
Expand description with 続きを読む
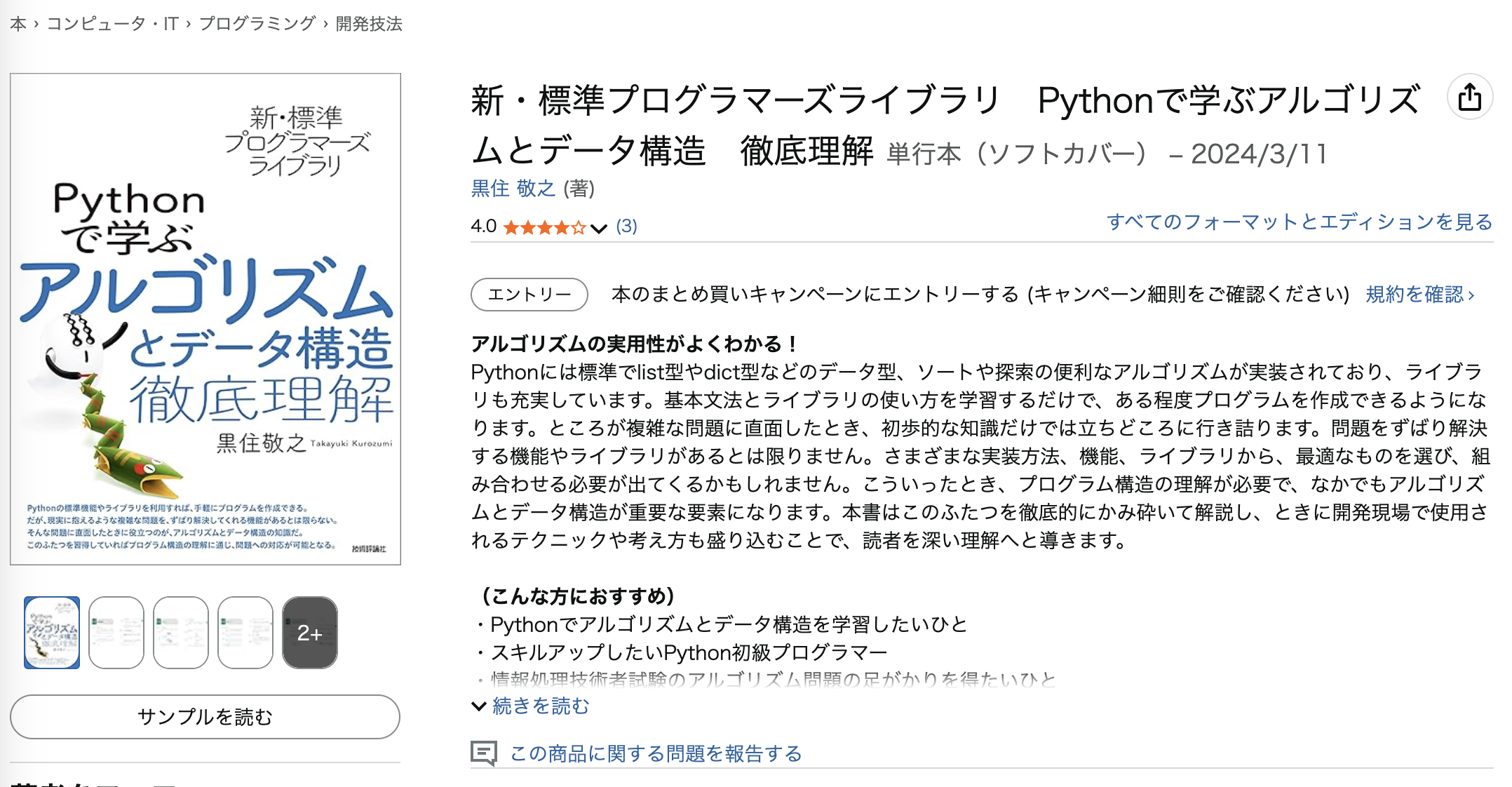(540, 706)
